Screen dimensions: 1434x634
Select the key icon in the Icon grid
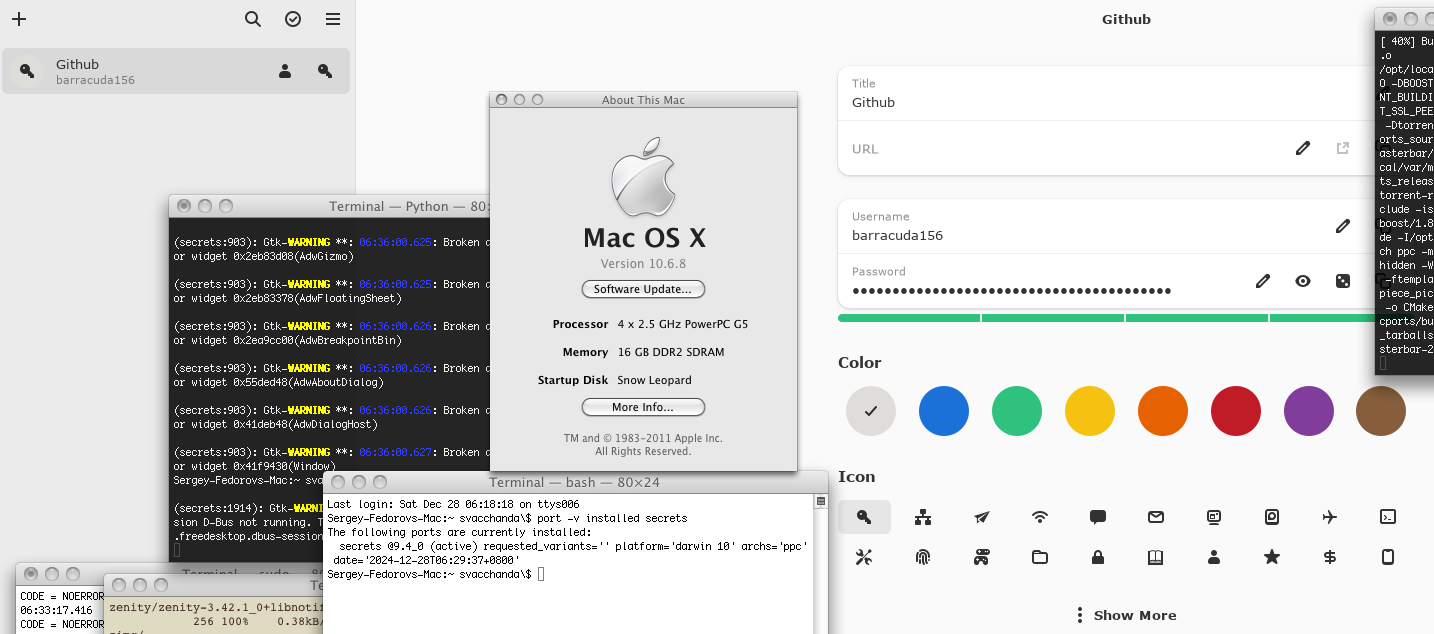[x=864, y=517]
